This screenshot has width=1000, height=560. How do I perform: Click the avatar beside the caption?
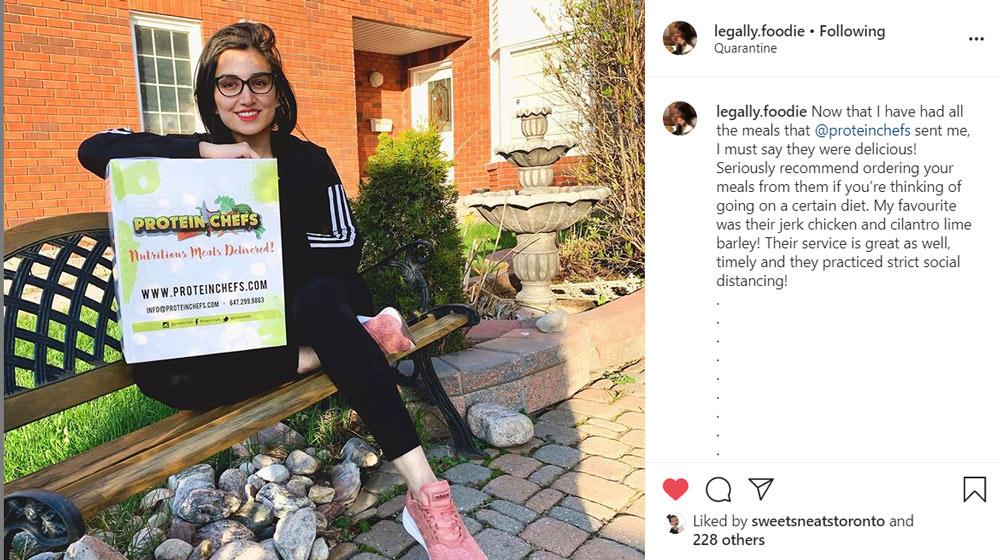tap(680, 118)
